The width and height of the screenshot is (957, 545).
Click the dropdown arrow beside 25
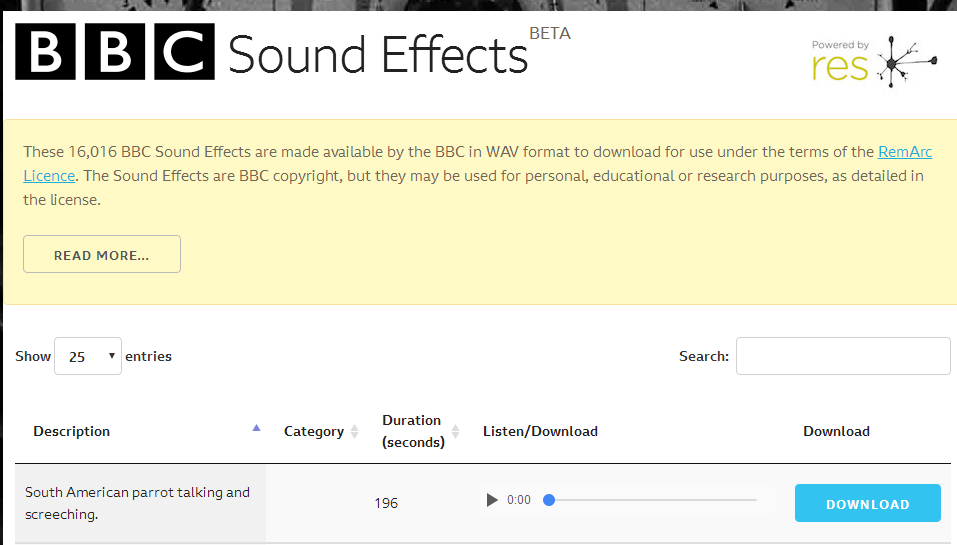[x=112, y=355]
